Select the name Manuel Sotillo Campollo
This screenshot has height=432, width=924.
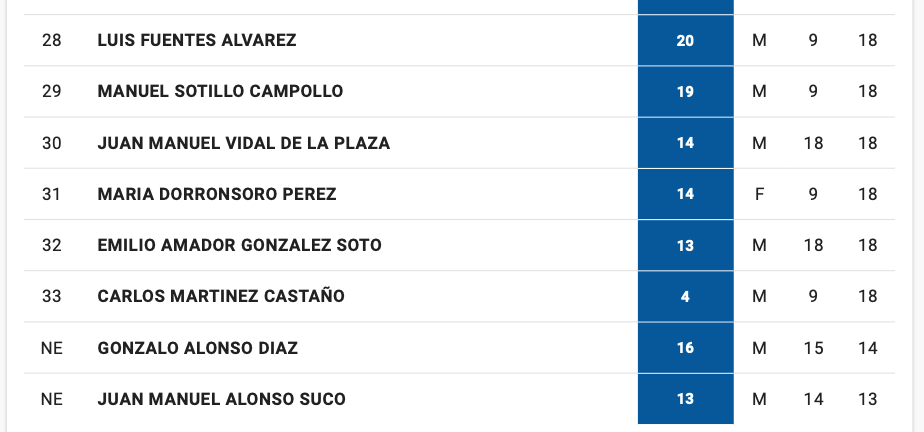click(x=220, y=91)
